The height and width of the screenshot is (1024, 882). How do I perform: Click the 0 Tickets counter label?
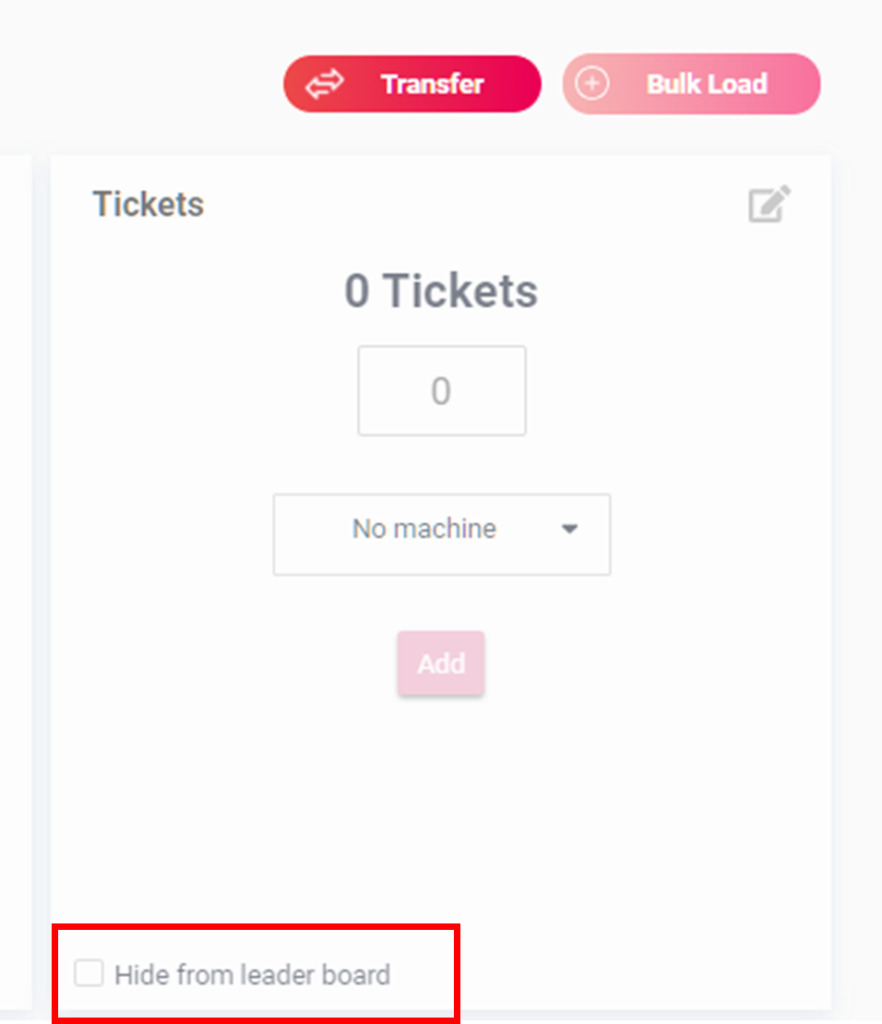click(x=441, y=291)
